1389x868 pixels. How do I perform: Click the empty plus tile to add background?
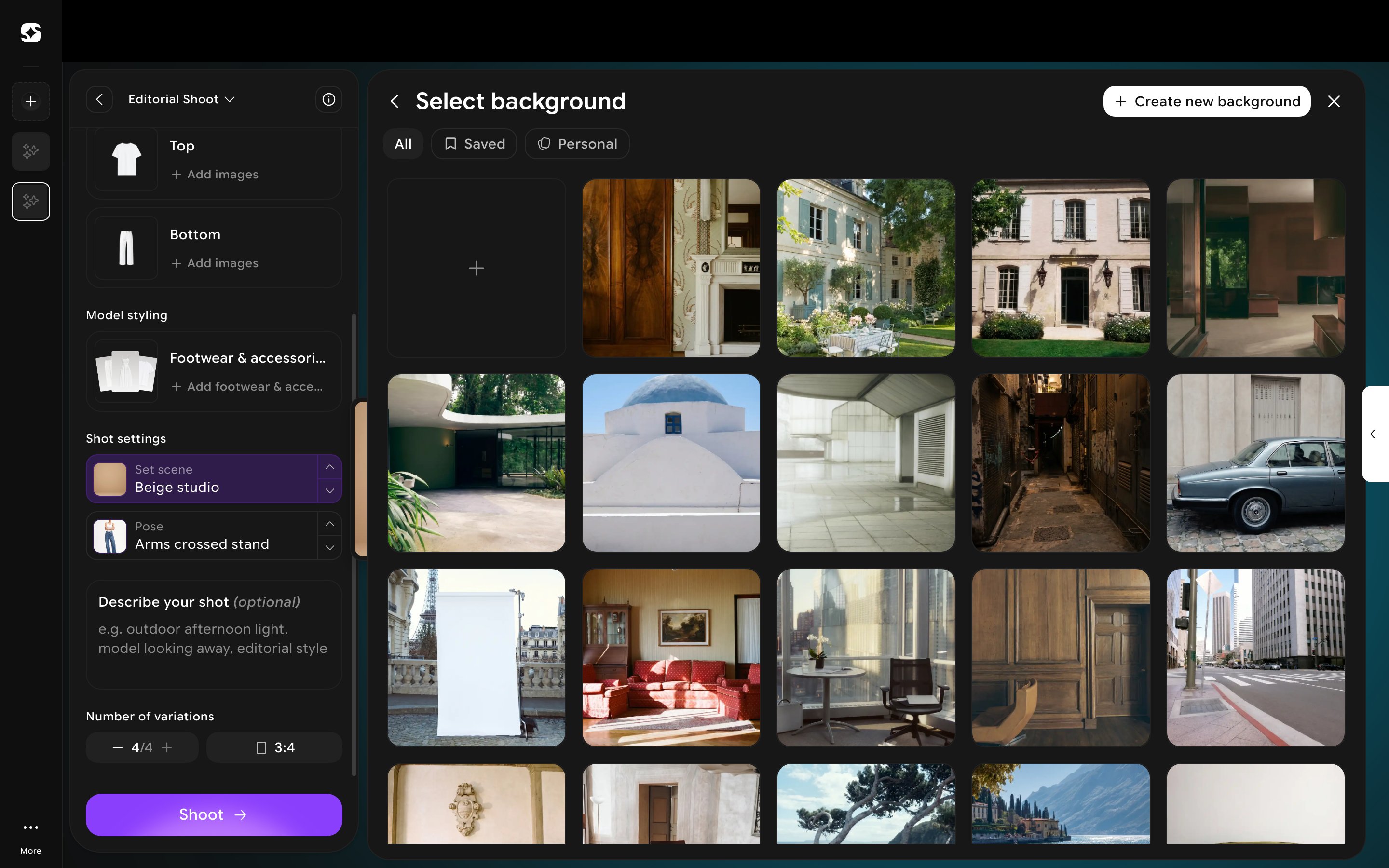pyautogui.click(x=477, y=268)
